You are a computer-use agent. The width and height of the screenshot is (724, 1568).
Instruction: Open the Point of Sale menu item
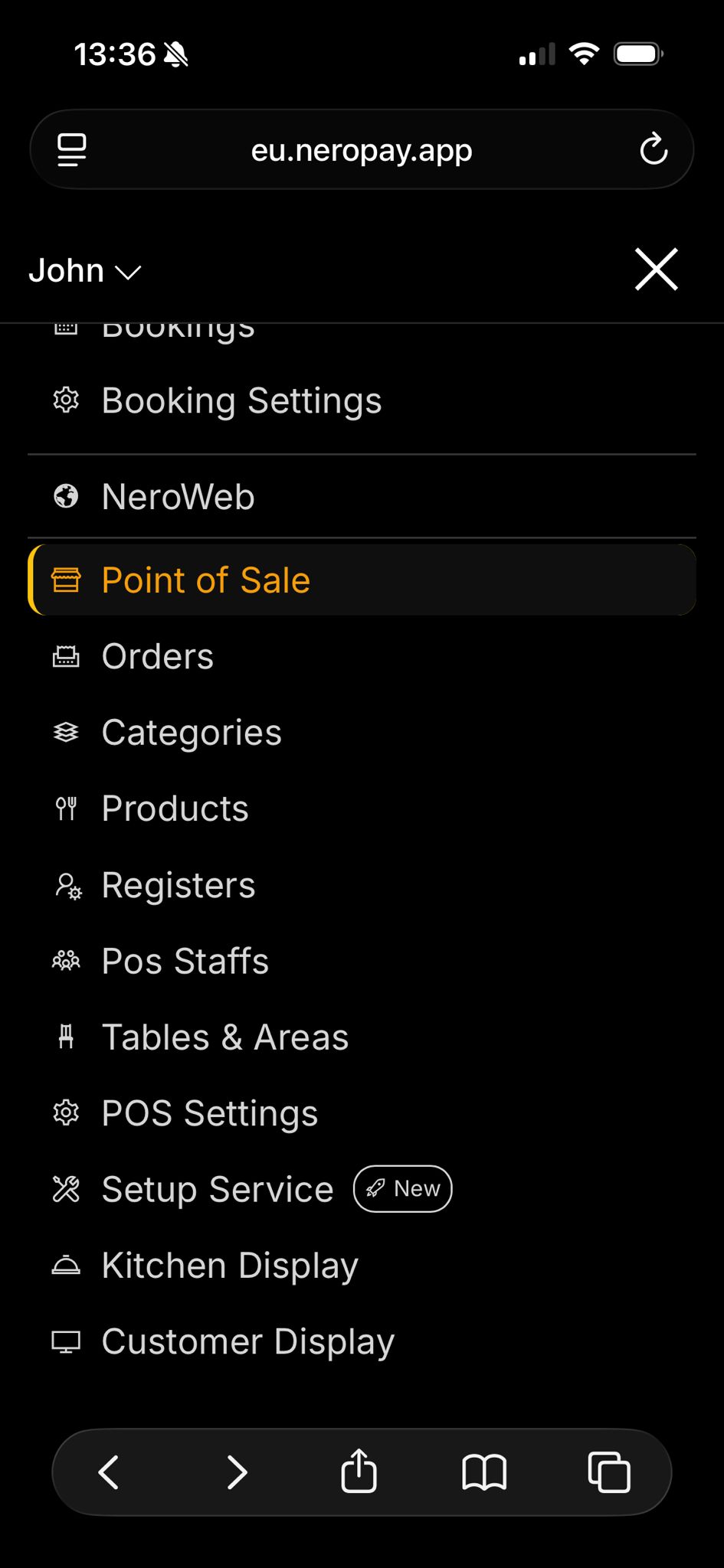[x=206, y=580]
